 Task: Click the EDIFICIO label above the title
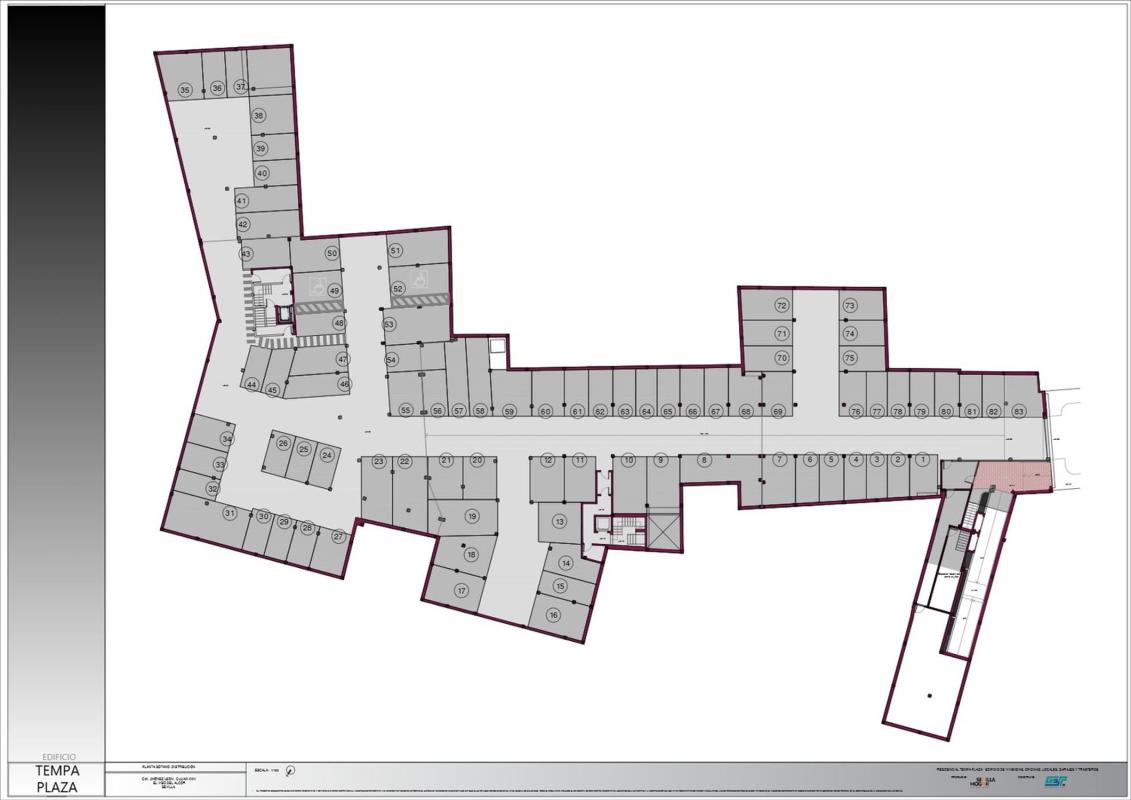[58, 757]
